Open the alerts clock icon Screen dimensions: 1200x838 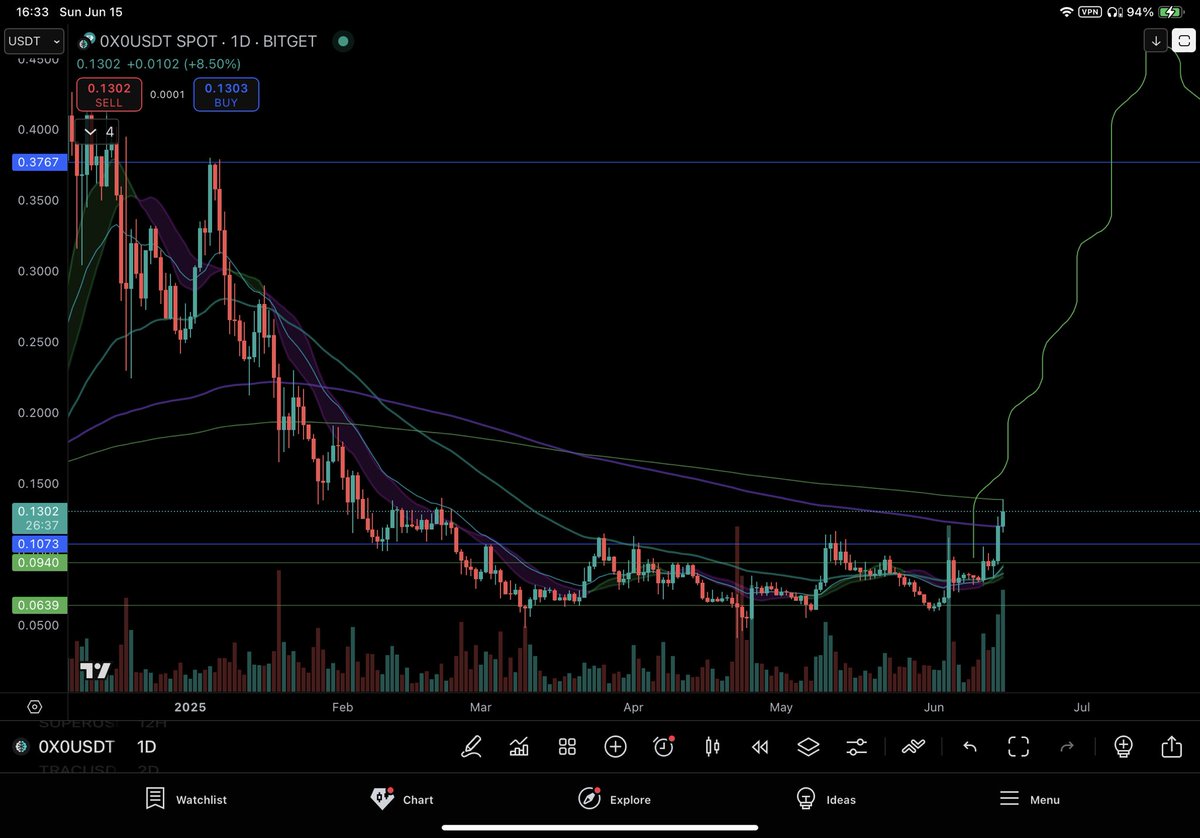[663, 746]
